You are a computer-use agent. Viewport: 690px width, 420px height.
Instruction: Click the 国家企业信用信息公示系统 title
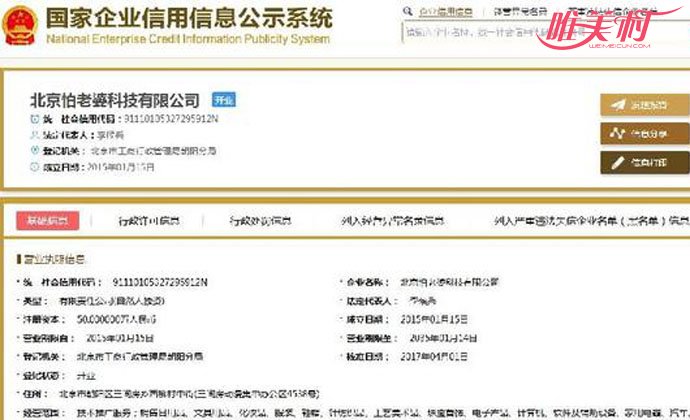(189, 18)
